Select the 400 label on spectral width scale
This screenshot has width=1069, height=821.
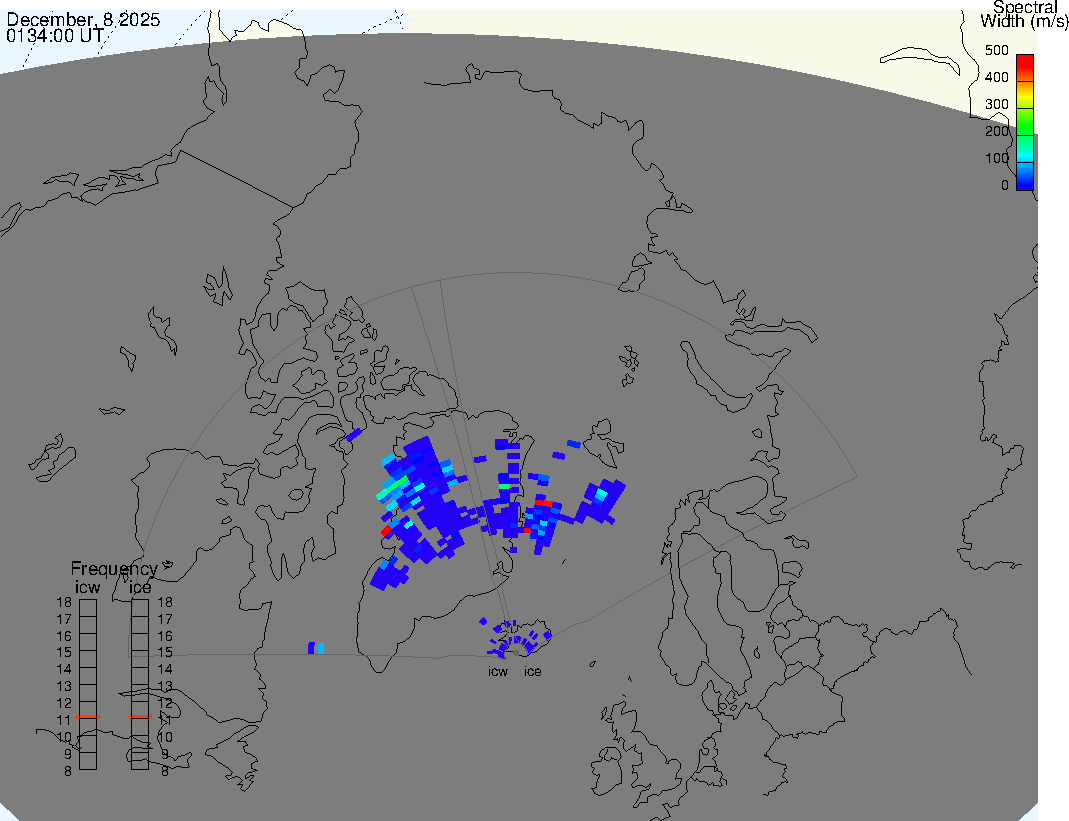coord(997,77)
